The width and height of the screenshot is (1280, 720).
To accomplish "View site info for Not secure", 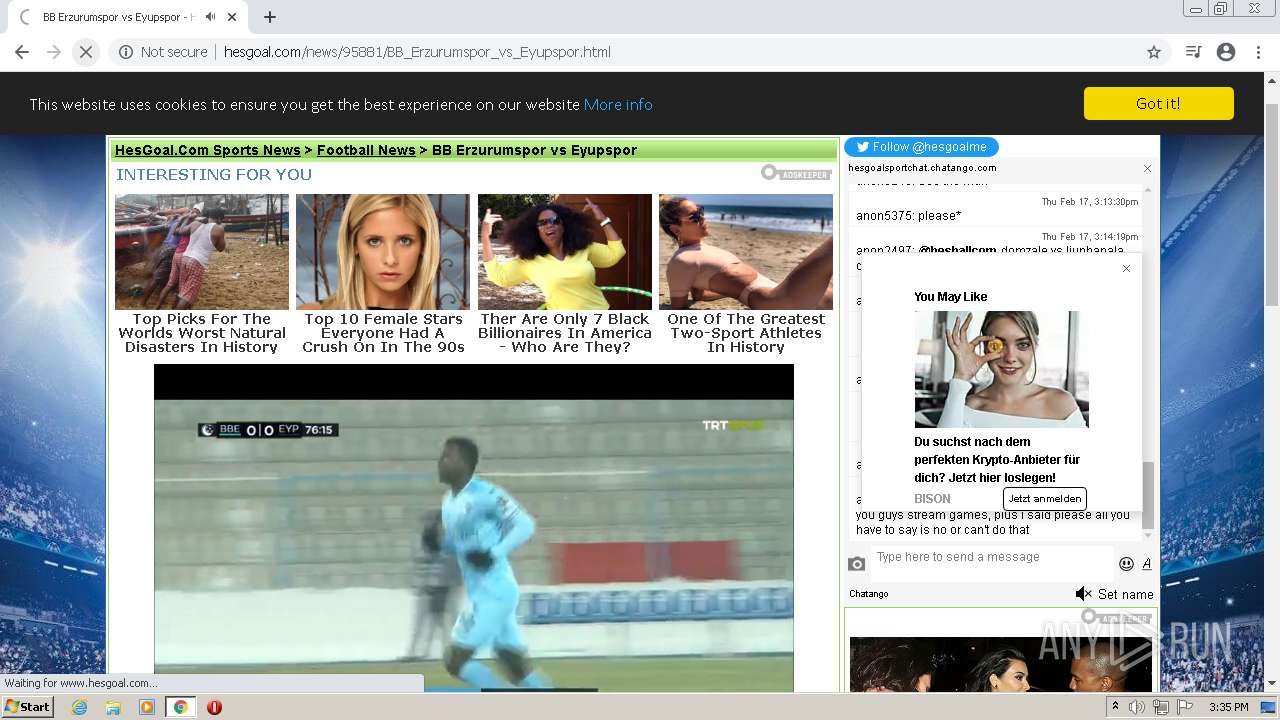I will [163, 52].
